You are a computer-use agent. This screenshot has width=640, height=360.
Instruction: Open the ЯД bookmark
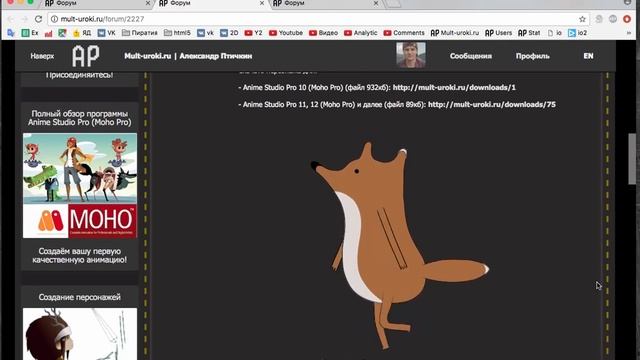pos(82,33)
